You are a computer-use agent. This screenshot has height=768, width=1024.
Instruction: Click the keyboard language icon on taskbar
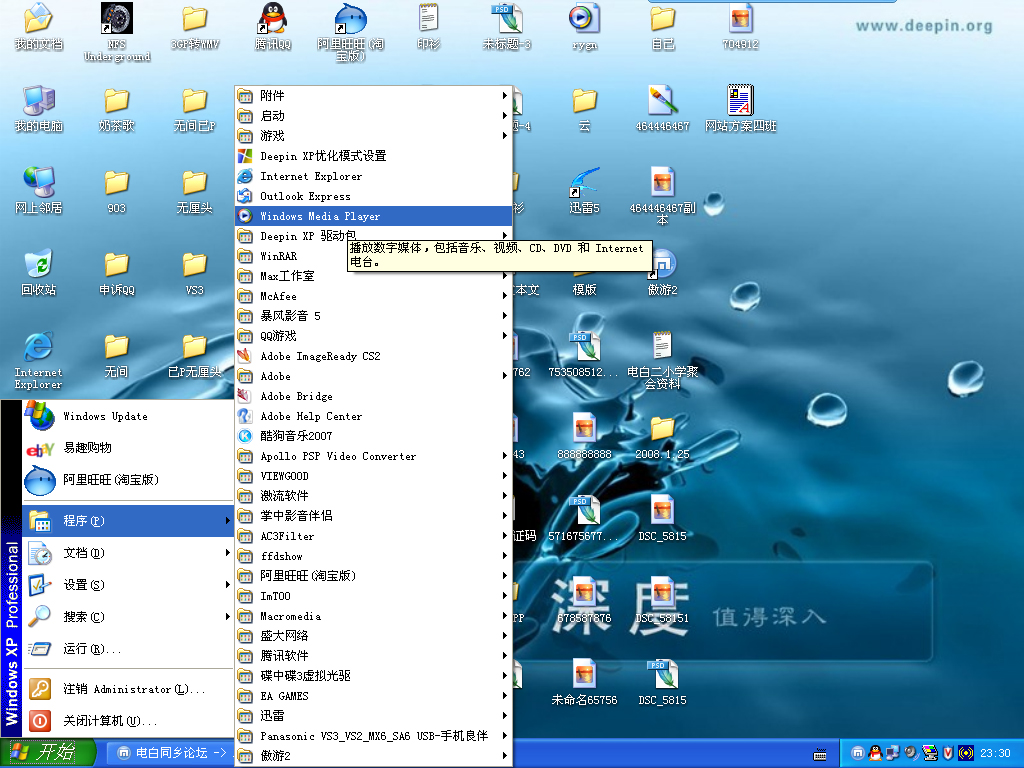pyautogui.click(x=820, y=753)
